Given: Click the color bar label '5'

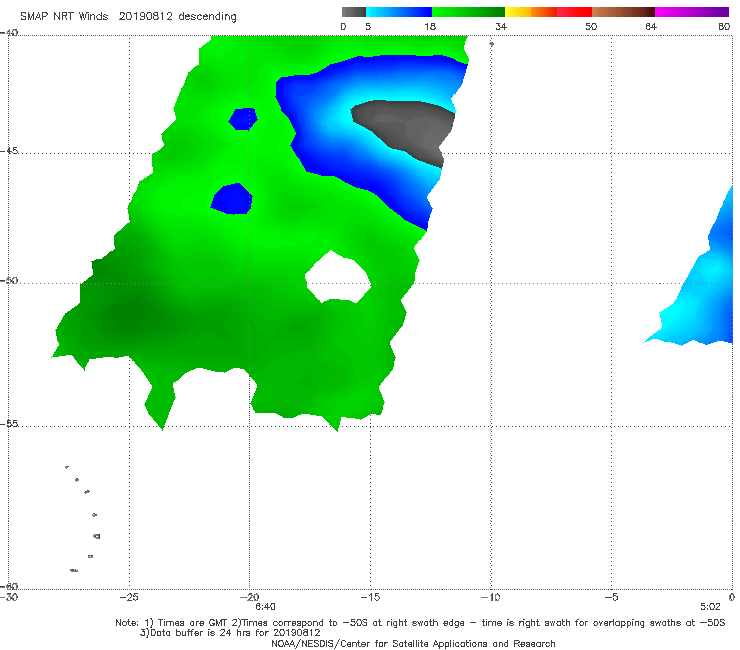Looking at the screenshot, I should [368, 27].
